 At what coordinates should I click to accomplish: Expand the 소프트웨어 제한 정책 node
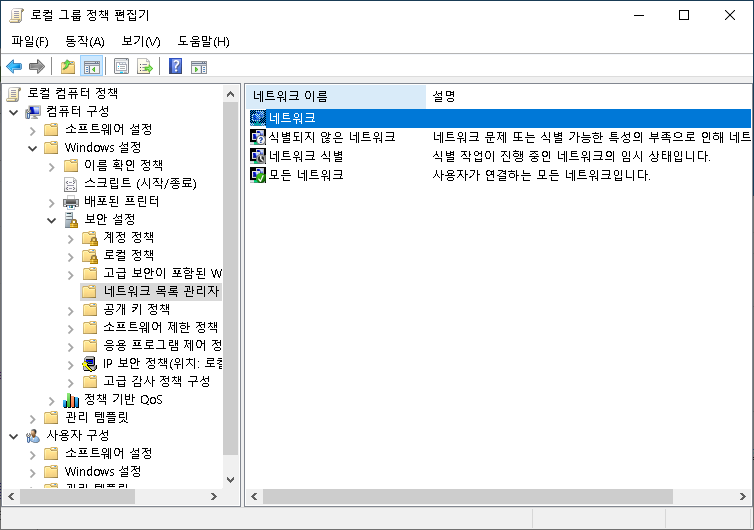pos(71,328)
